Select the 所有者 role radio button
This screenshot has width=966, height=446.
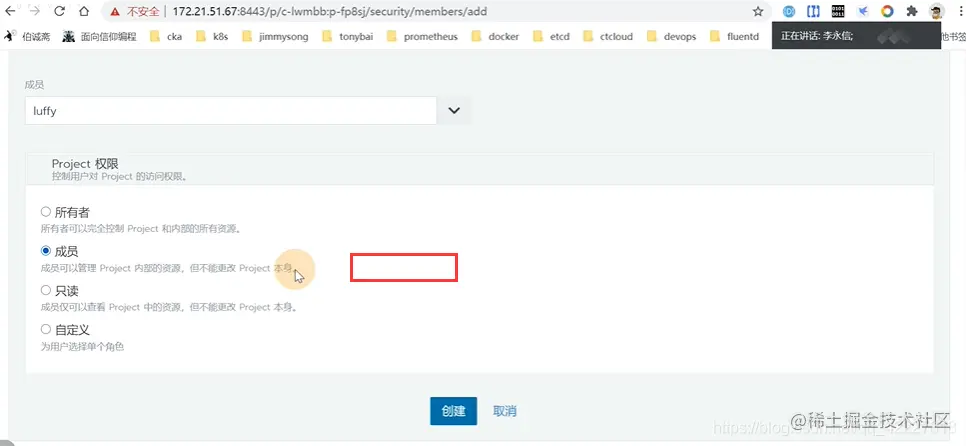click(x=46, y=212)
